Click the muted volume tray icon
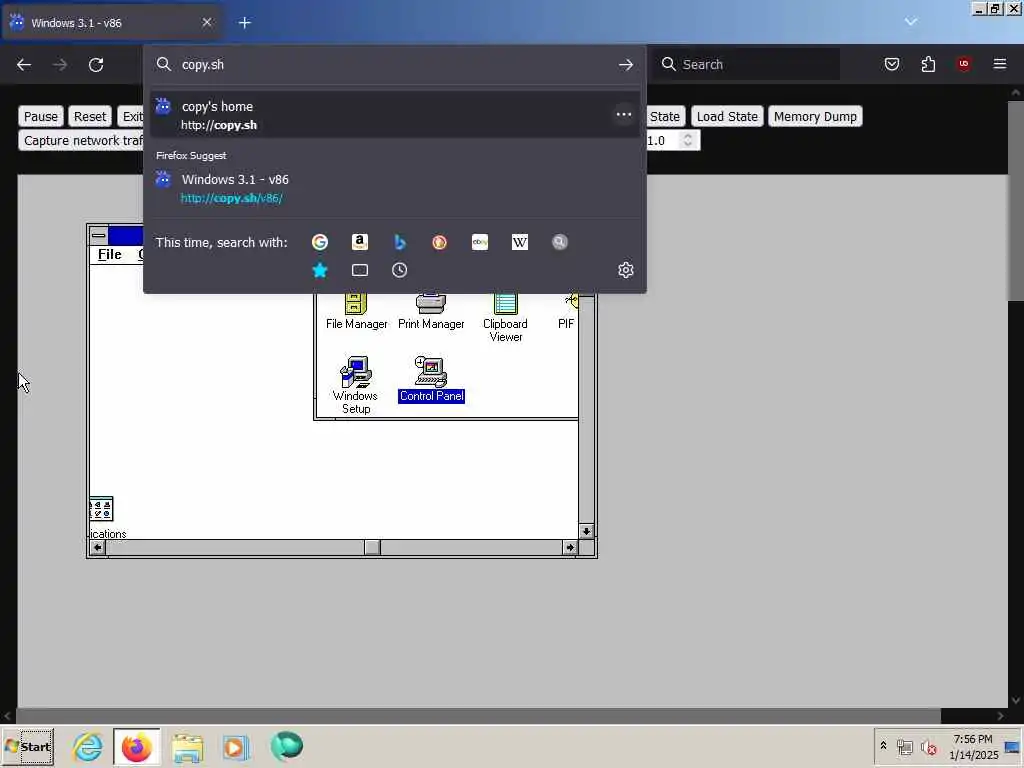The height and width of the screenshot is (768, 1024). point(929,747)
